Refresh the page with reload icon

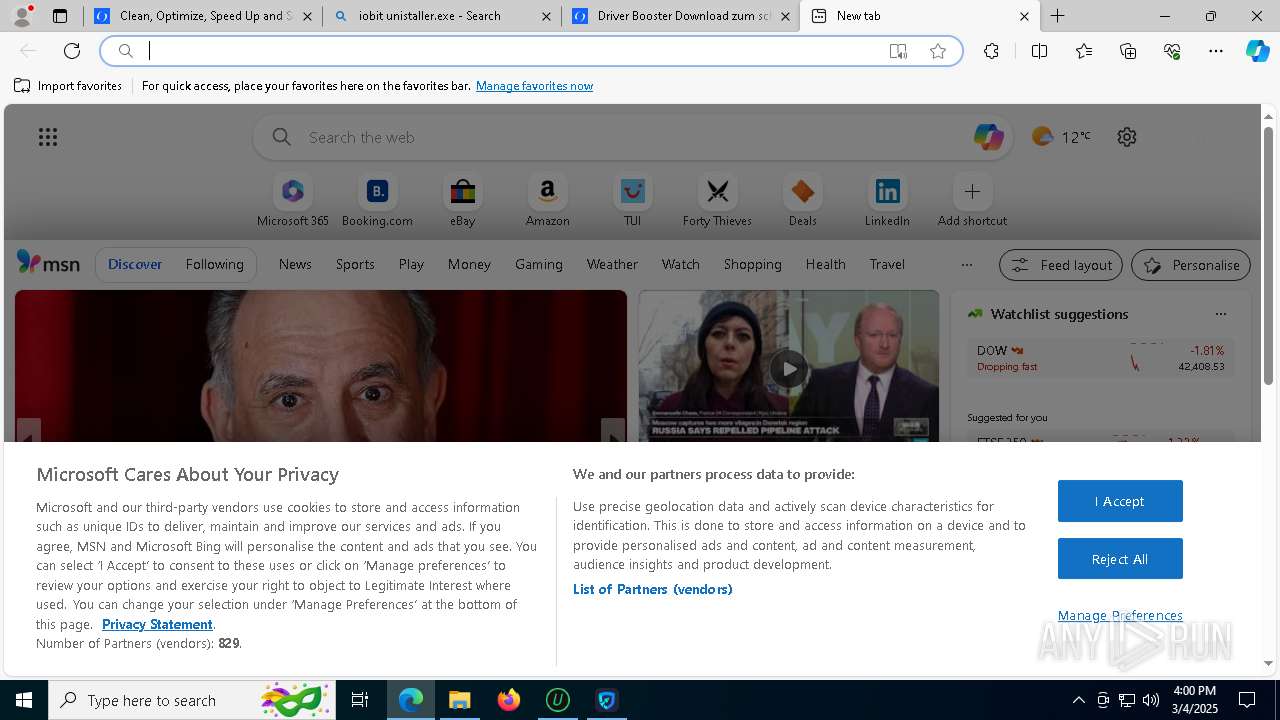(72, 51)
